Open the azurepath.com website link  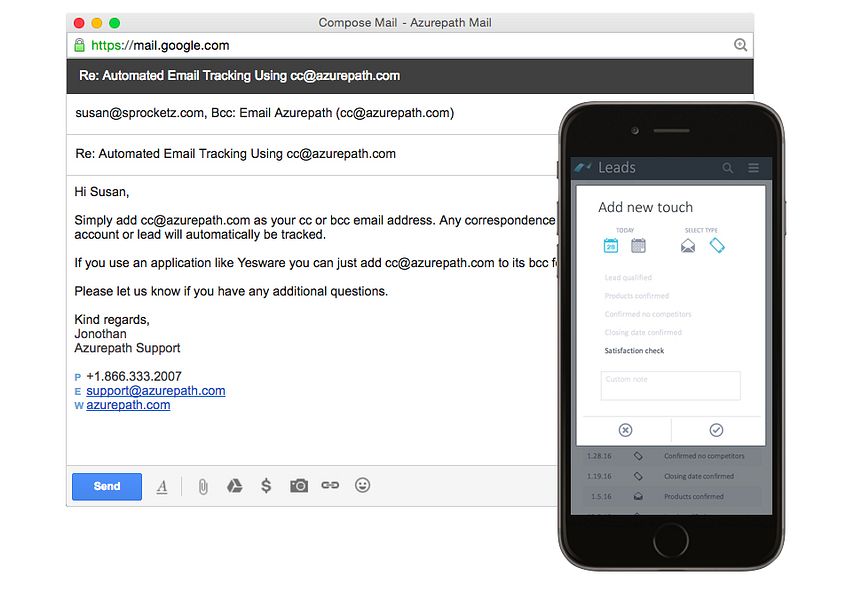[x=128, y=405]
